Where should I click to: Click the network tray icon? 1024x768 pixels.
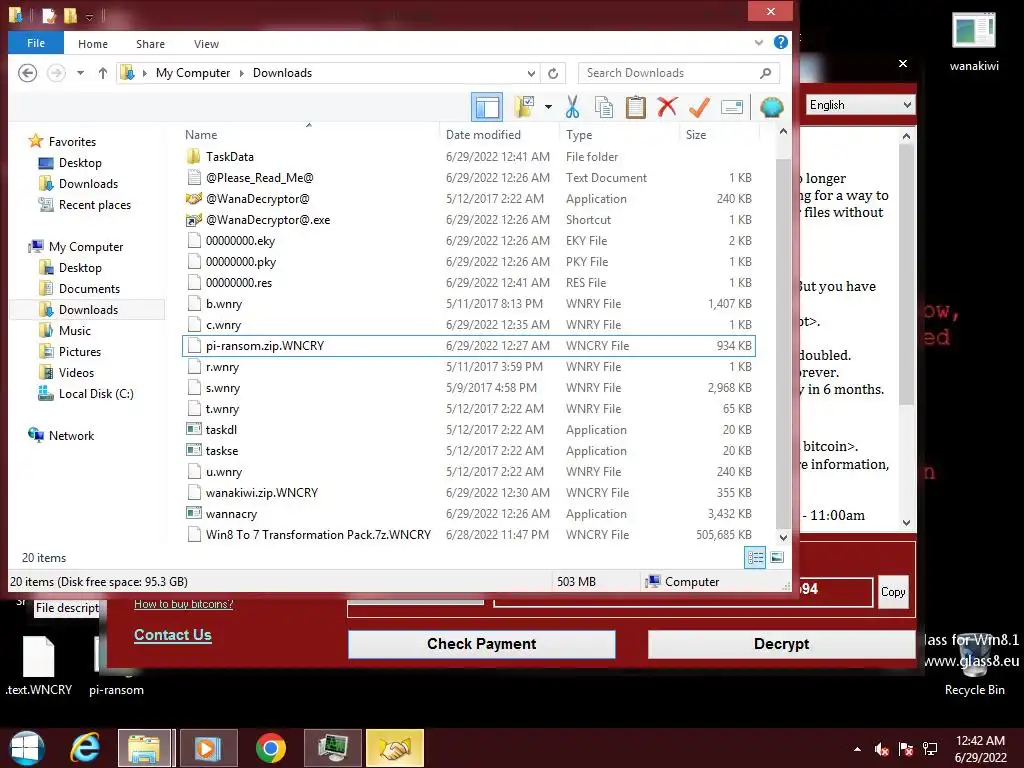pyautogui.click(x=930, y=749)
